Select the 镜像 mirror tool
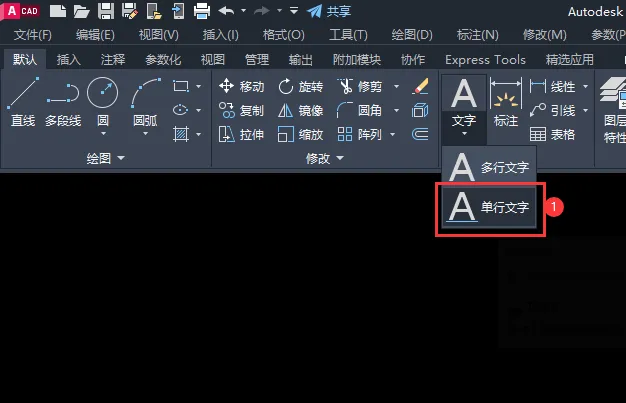The height and width of the screenshot is (403, 626). tap(301, 110)
